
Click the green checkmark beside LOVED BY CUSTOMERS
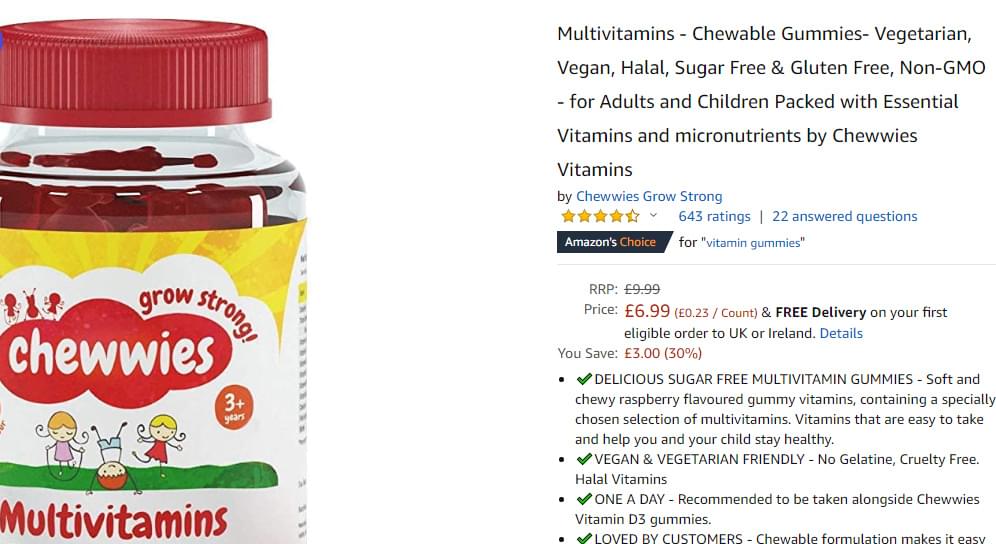[584, 539]
